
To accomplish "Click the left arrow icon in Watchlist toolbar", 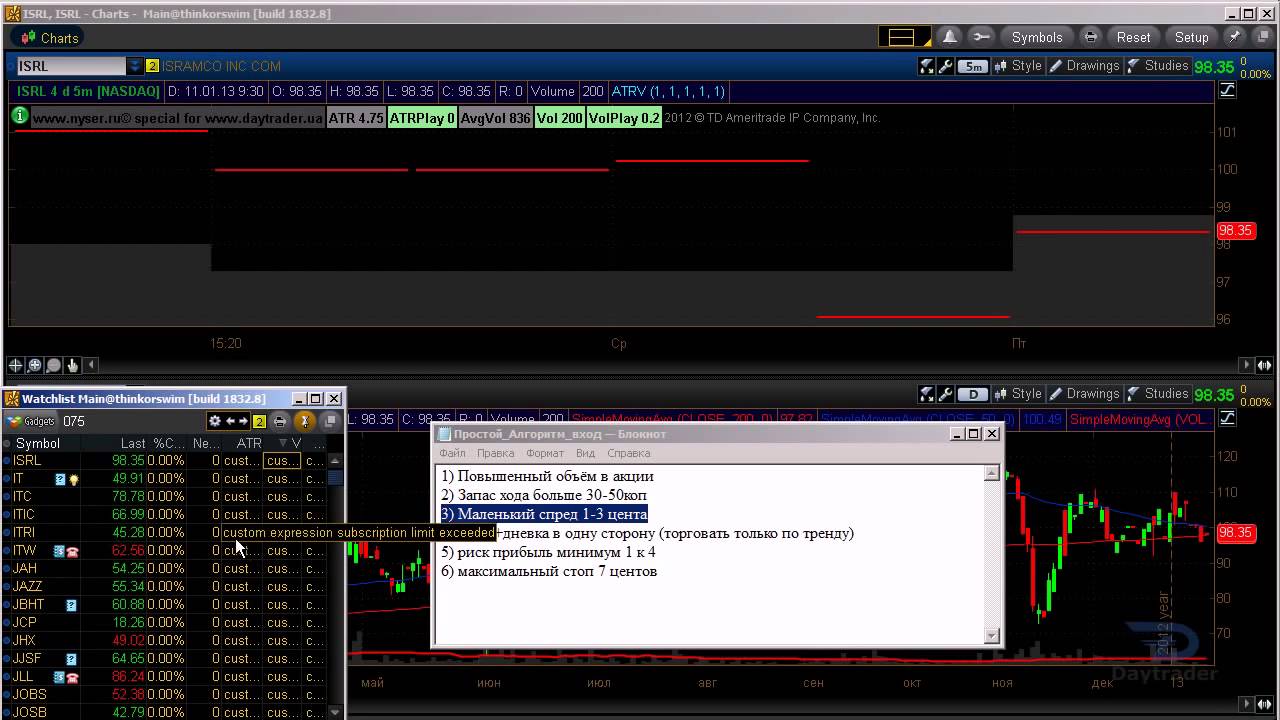I will [x=230, y=421].
